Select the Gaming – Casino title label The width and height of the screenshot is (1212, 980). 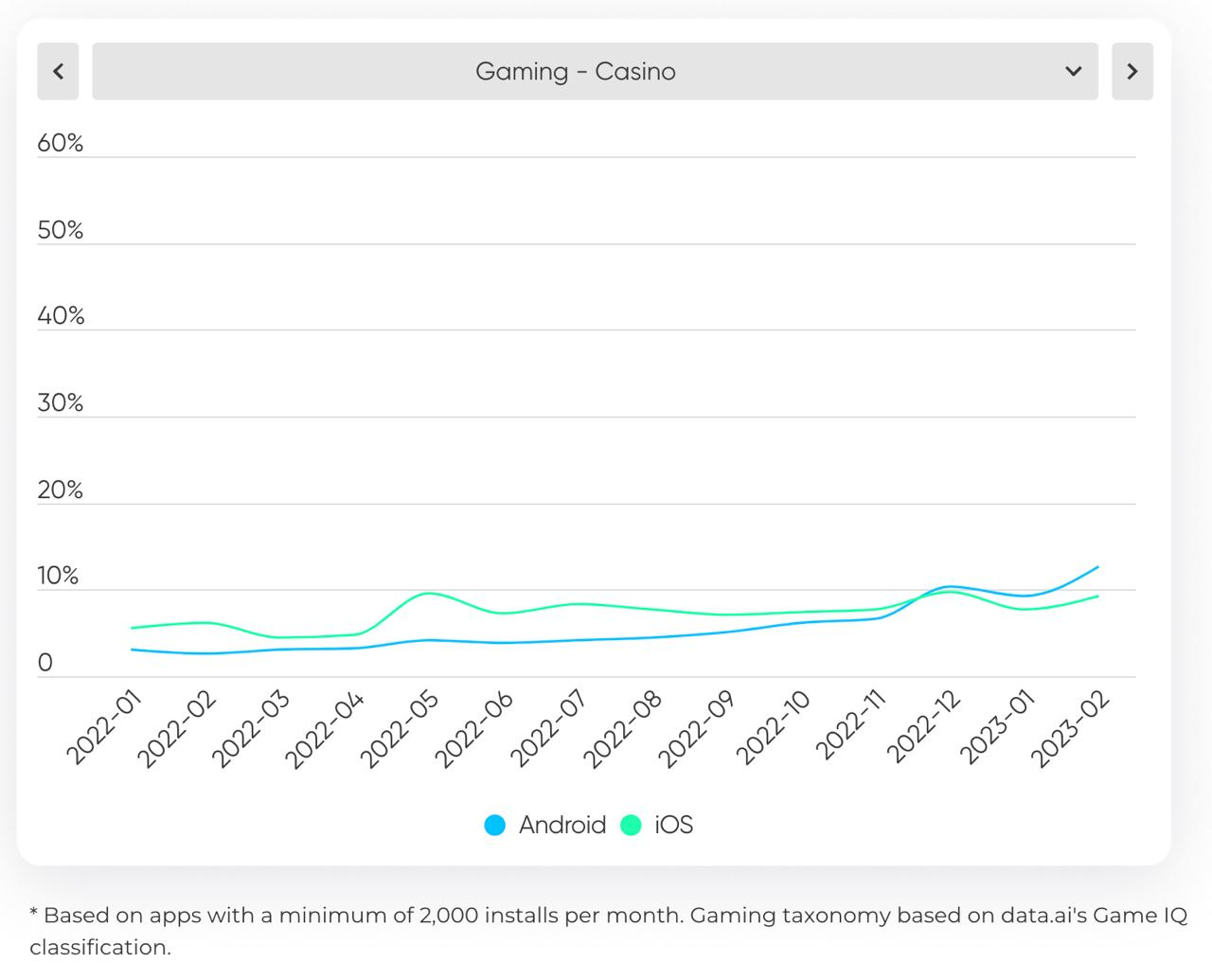click(576, 71)
